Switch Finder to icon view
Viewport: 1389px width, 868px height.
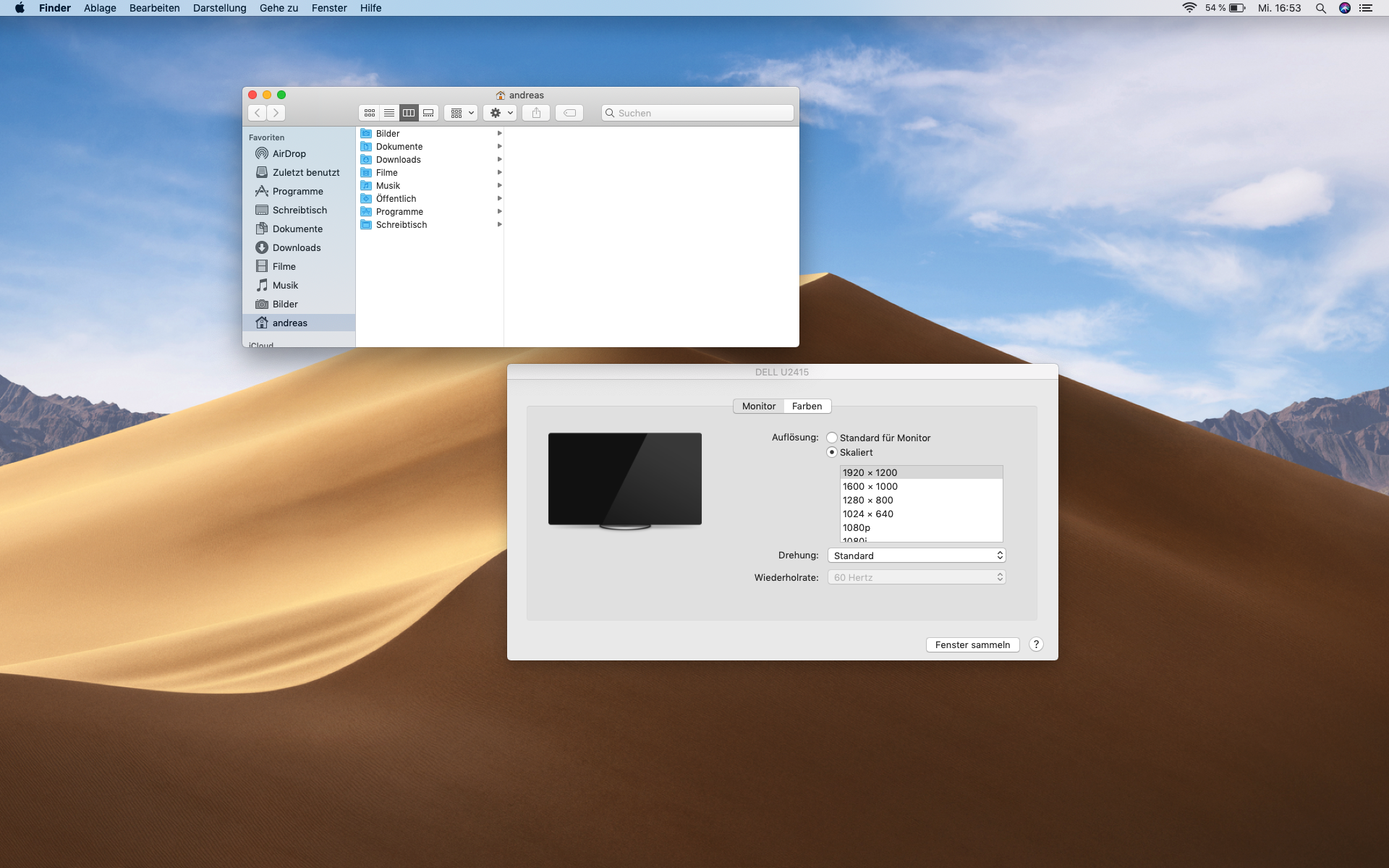[370, 113]
